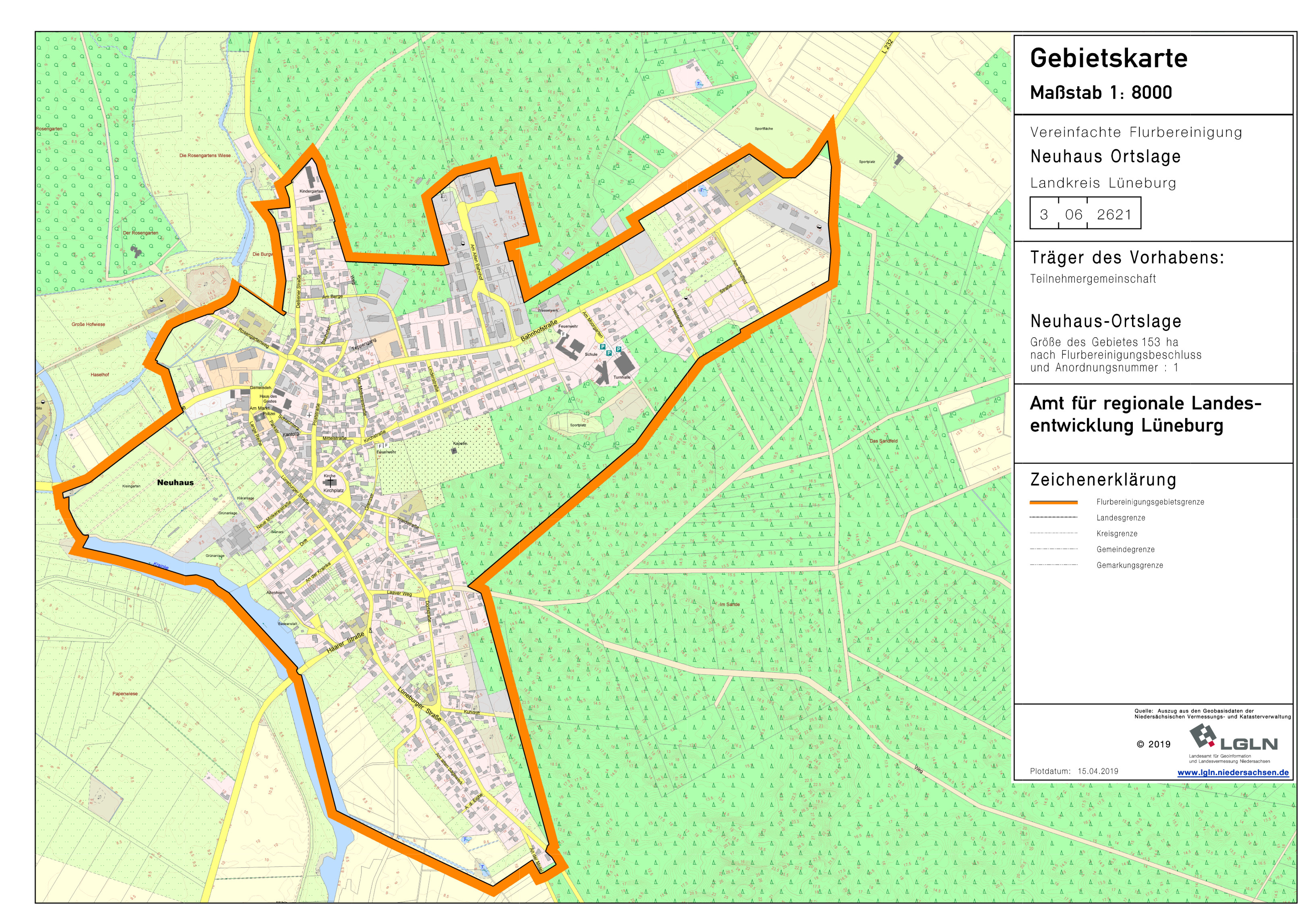Click the LGLN checkered logo

[x=1202, y=736]
